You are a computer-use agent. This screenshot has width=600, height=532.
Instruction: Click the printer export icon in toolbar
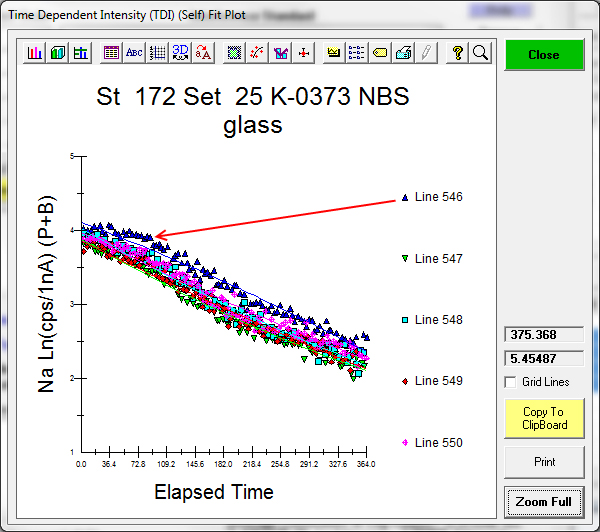[403, 53]
